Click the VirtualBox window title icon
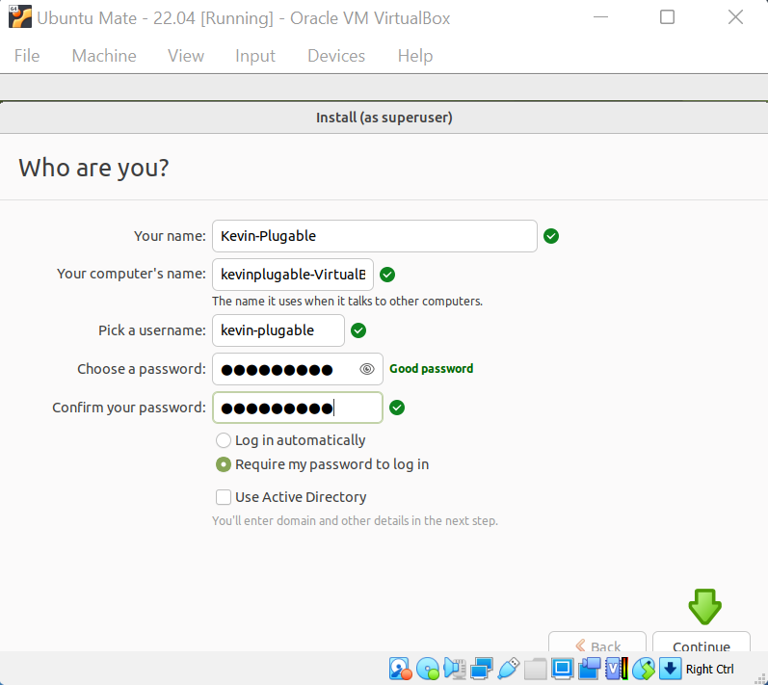This screenshot has height=685, width=768. click(x=20, y=17)
